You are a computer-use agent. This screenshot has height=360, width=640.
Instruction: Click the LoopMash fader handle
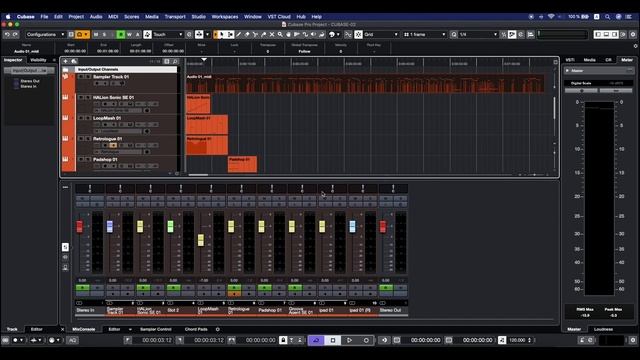click(x=200, y=240)
